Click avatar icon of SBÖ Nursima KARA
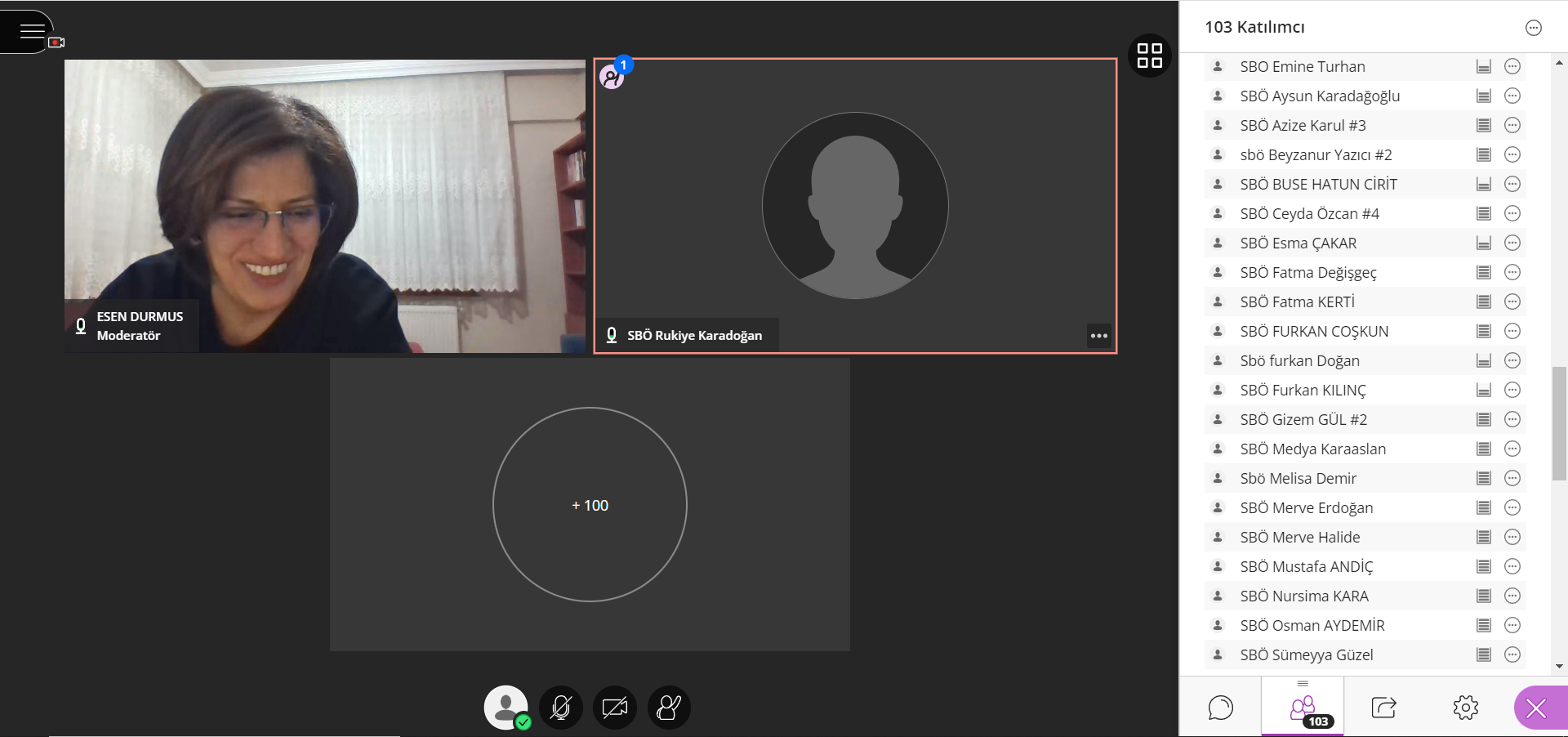 1218,596
